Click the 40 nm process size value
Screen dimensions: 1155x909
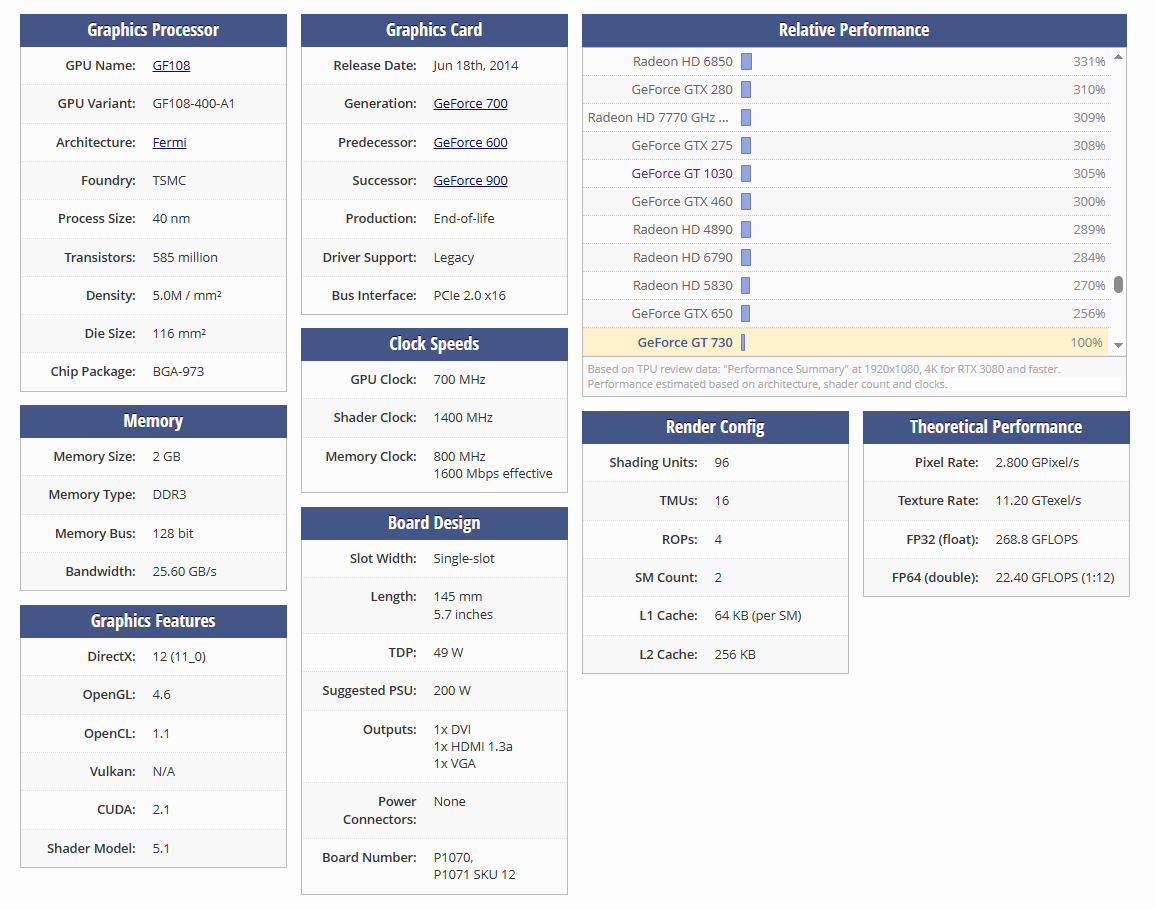coord(171,219)
